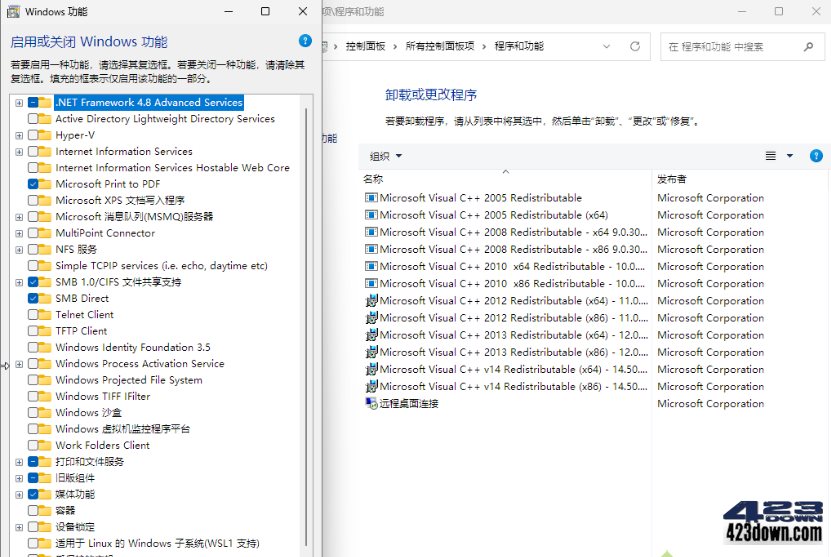Click the search magnifier icon
Screen dimensions: 831x557
click(808, 47)
